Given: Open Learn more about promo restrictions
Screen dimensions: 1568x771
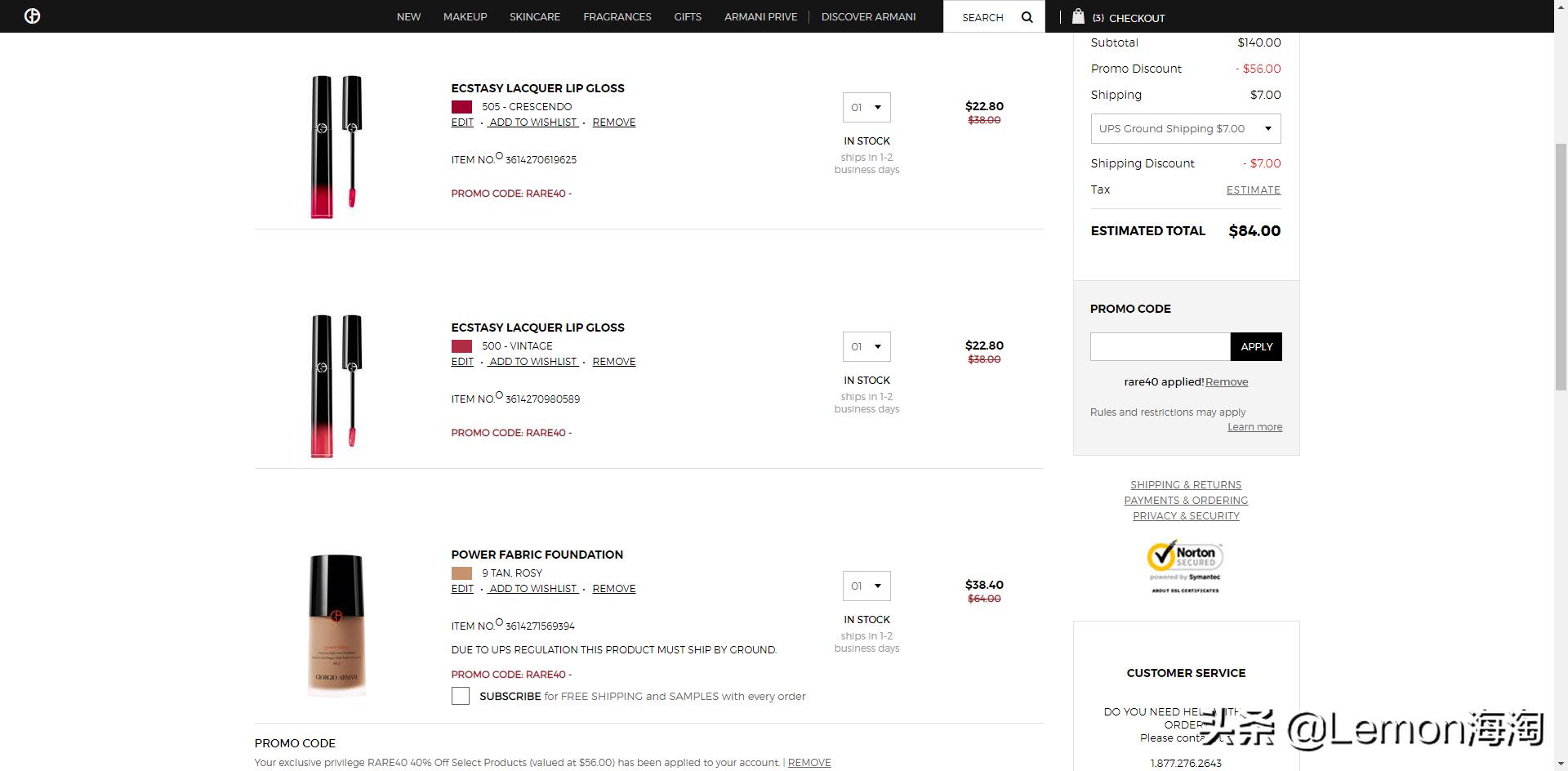Looking at the screenshot, I should coord(1254,427).
